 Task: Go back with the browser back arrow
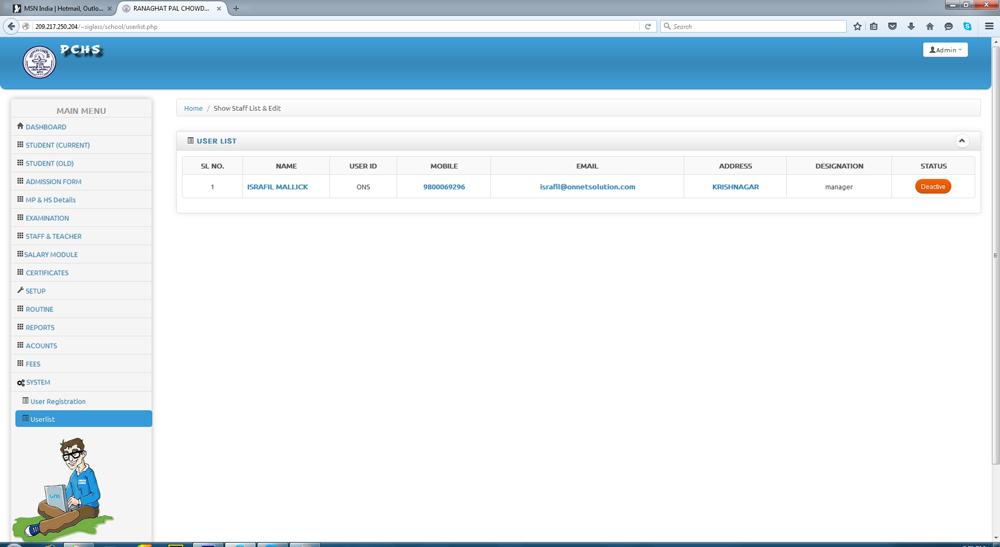tap(11, 26)
